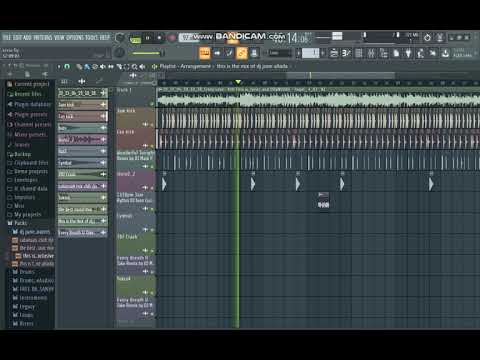Image resolution: width=480 pixels, height=360 pixels.
Task: Mute the Cymbal track
Action: pos(152,230)
